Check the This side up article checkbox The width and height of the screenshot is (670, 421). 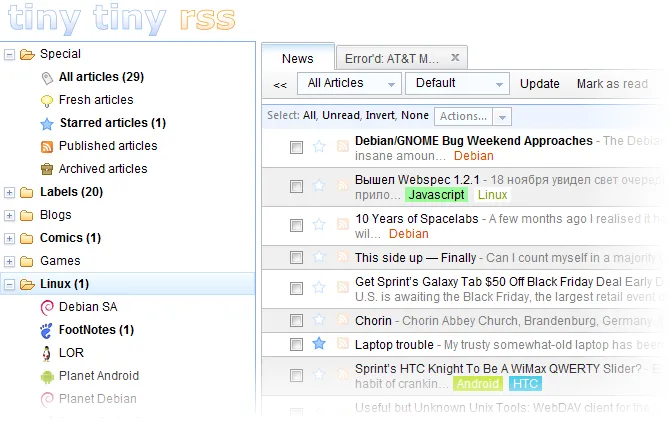(x=296, y=258)
